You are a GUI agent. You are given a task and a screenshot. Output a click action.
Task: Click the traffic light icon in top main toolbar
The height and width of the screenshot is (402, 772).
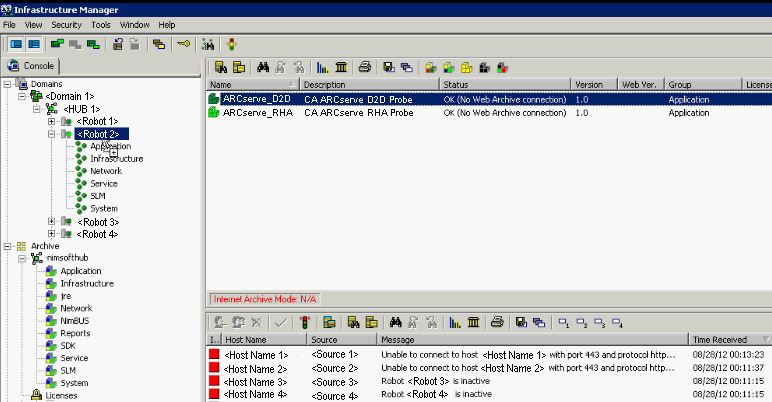pos(231,44)
